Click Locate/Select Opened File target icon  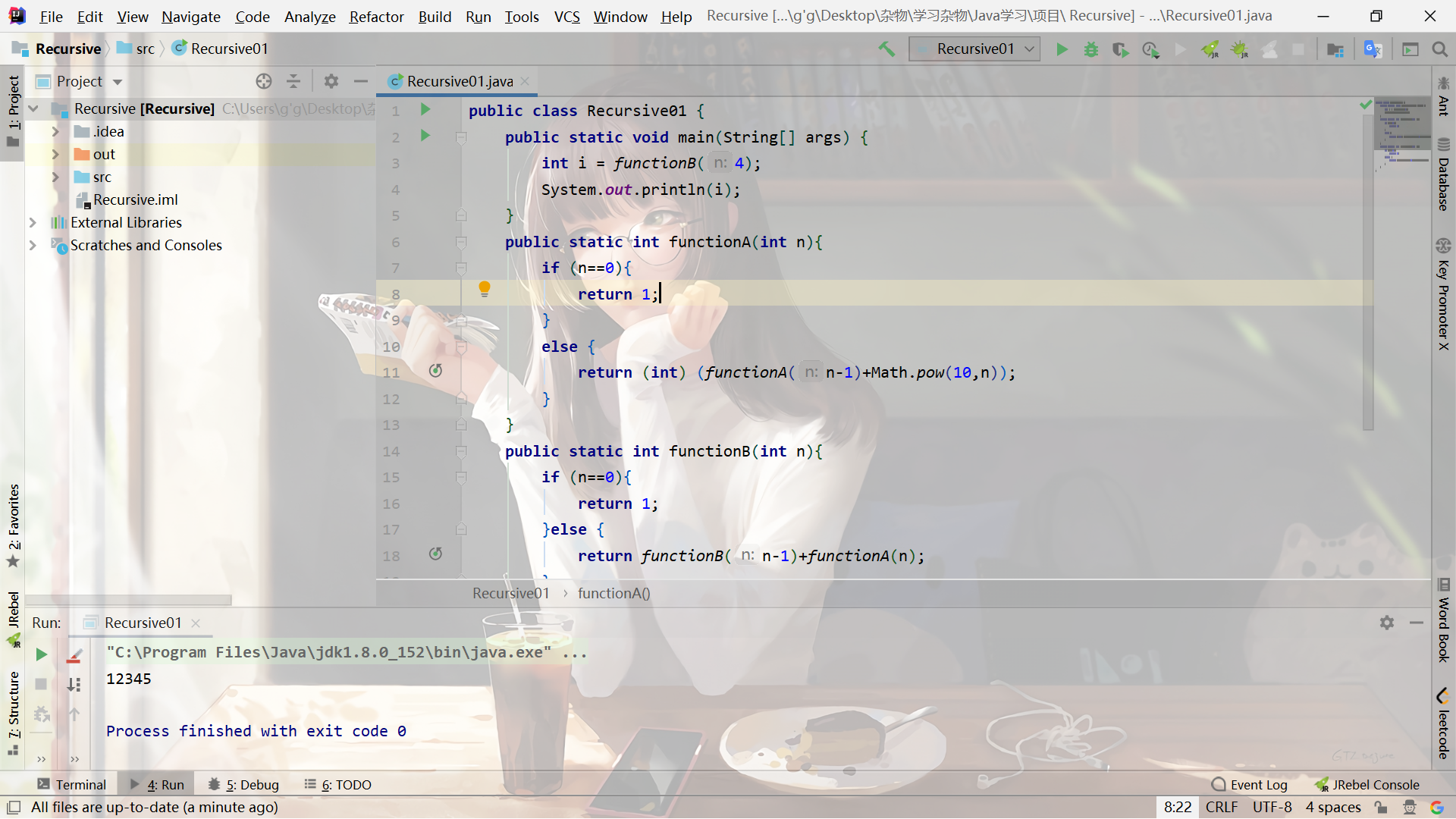(263, 81)
